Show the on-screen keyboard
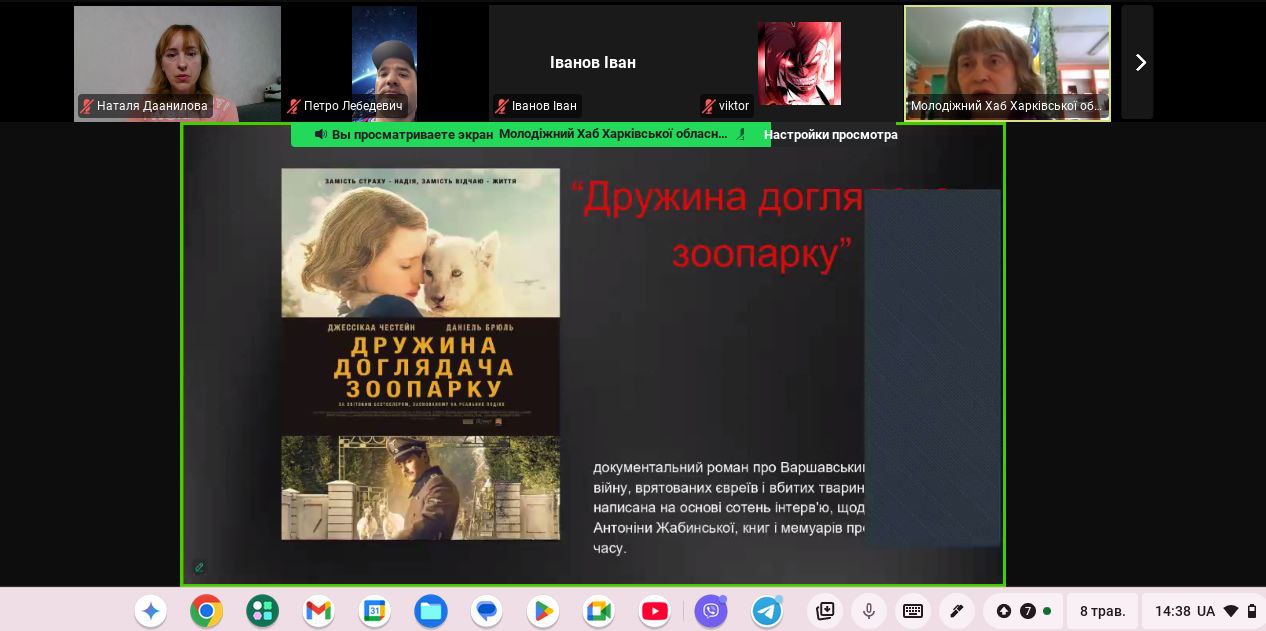This screenshot has height=631, width=1266. tap(912, 611)
